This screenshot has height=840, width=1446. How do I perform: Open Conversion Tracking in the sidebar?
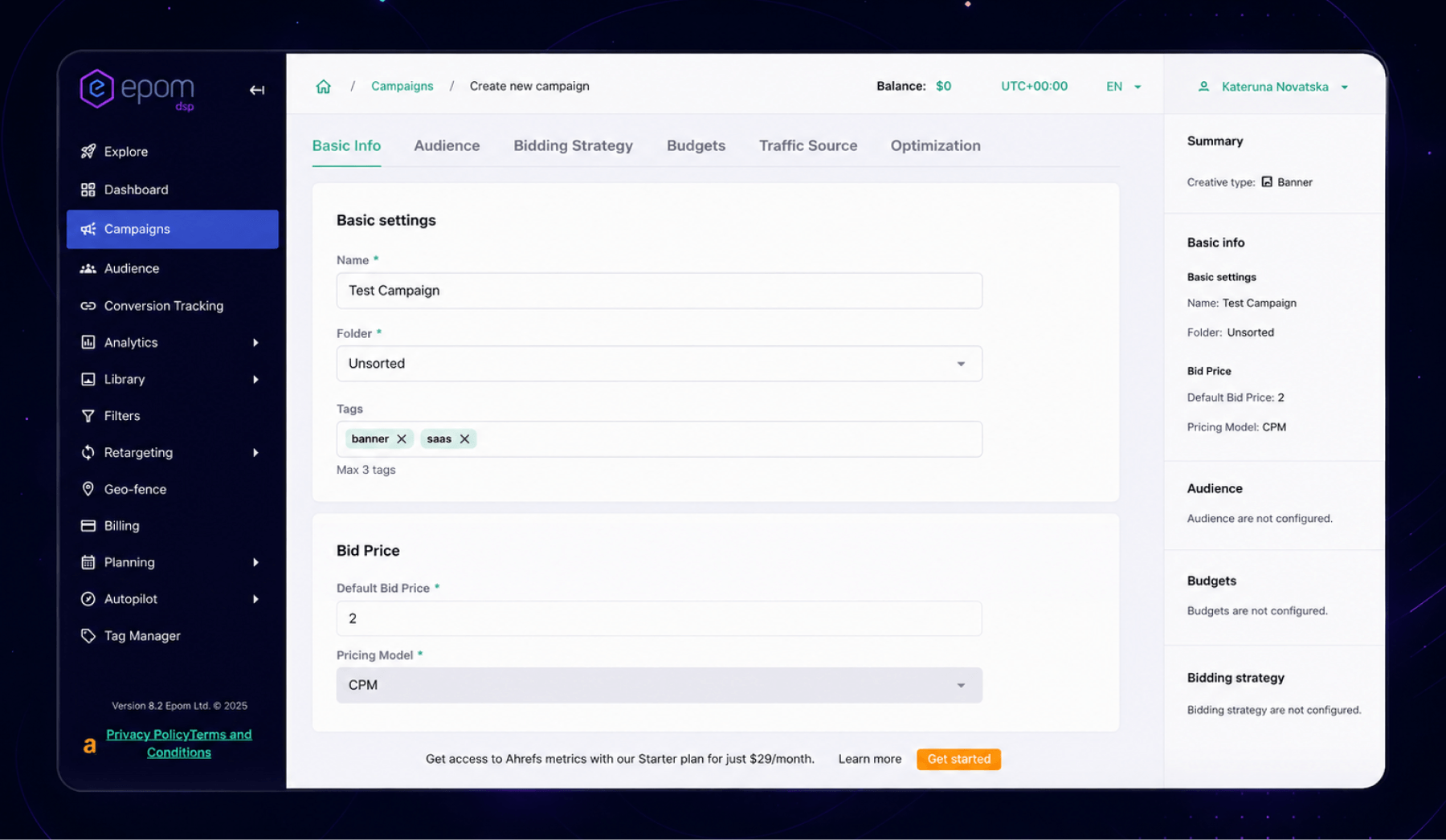pyautogui.click(x=173, y=306)
